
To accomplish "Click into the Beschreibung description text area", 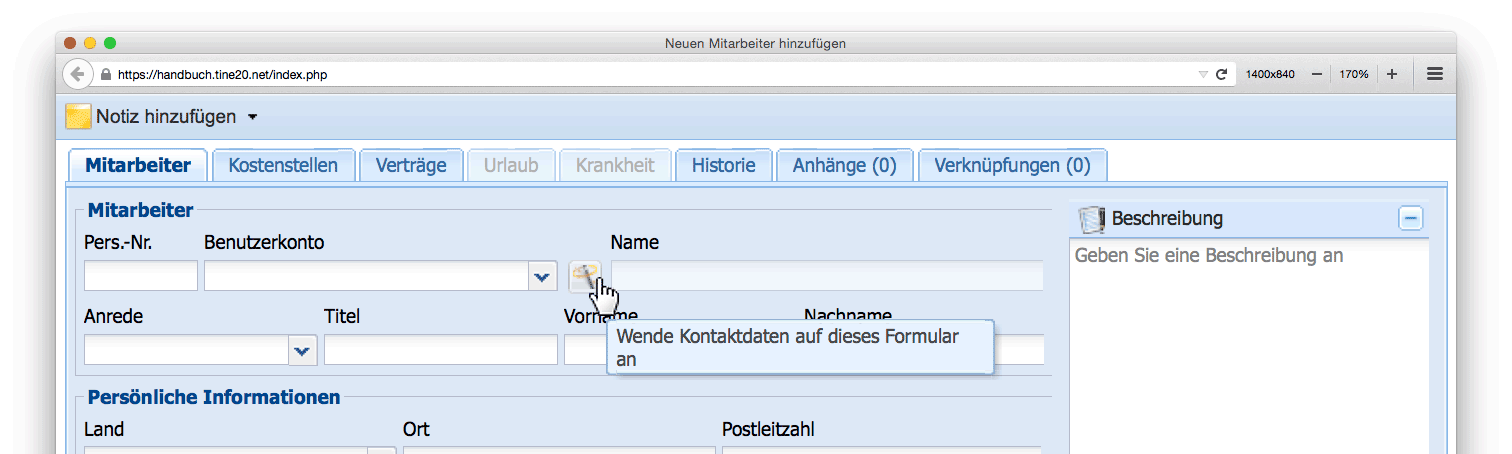I will [1249, 345].
